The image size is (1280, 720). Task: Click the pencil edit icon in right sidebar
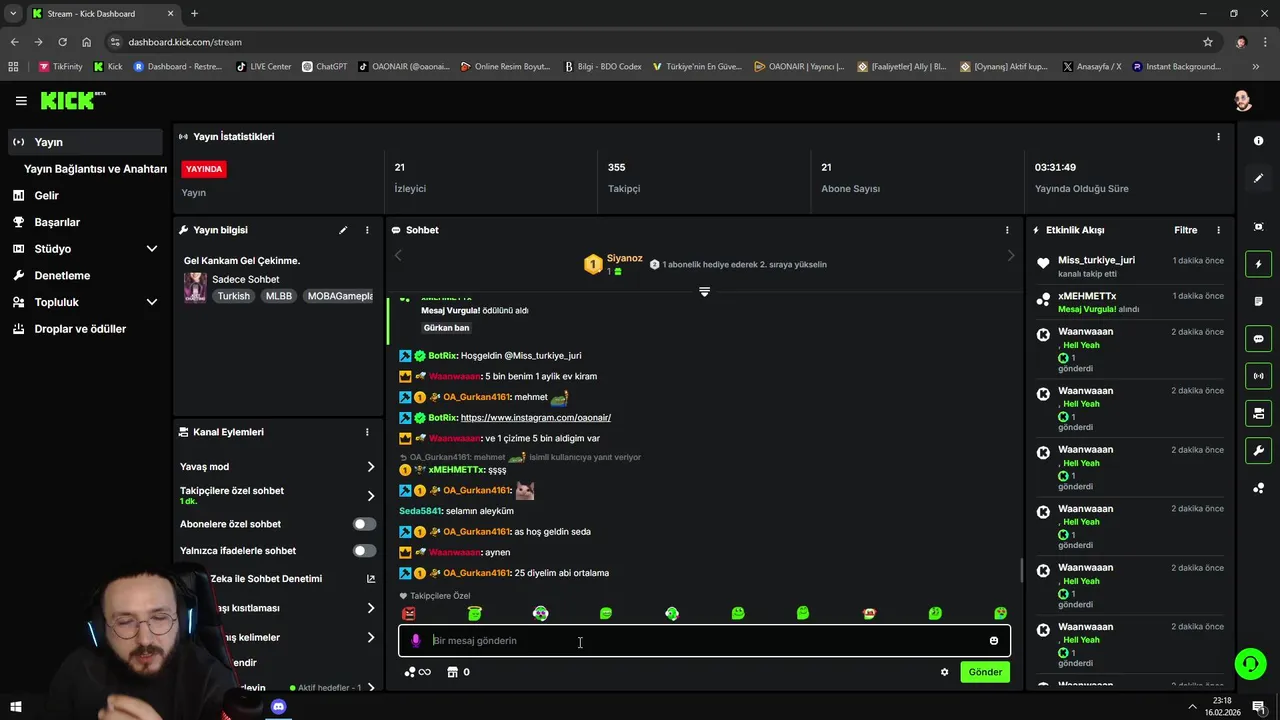[1258, 178]
